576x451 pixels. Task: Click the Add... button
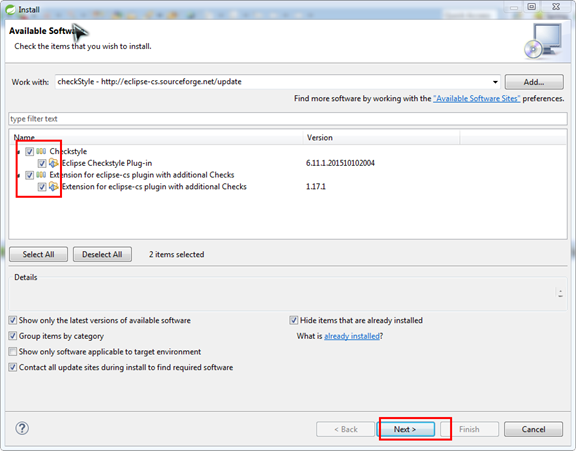(534, 82)
